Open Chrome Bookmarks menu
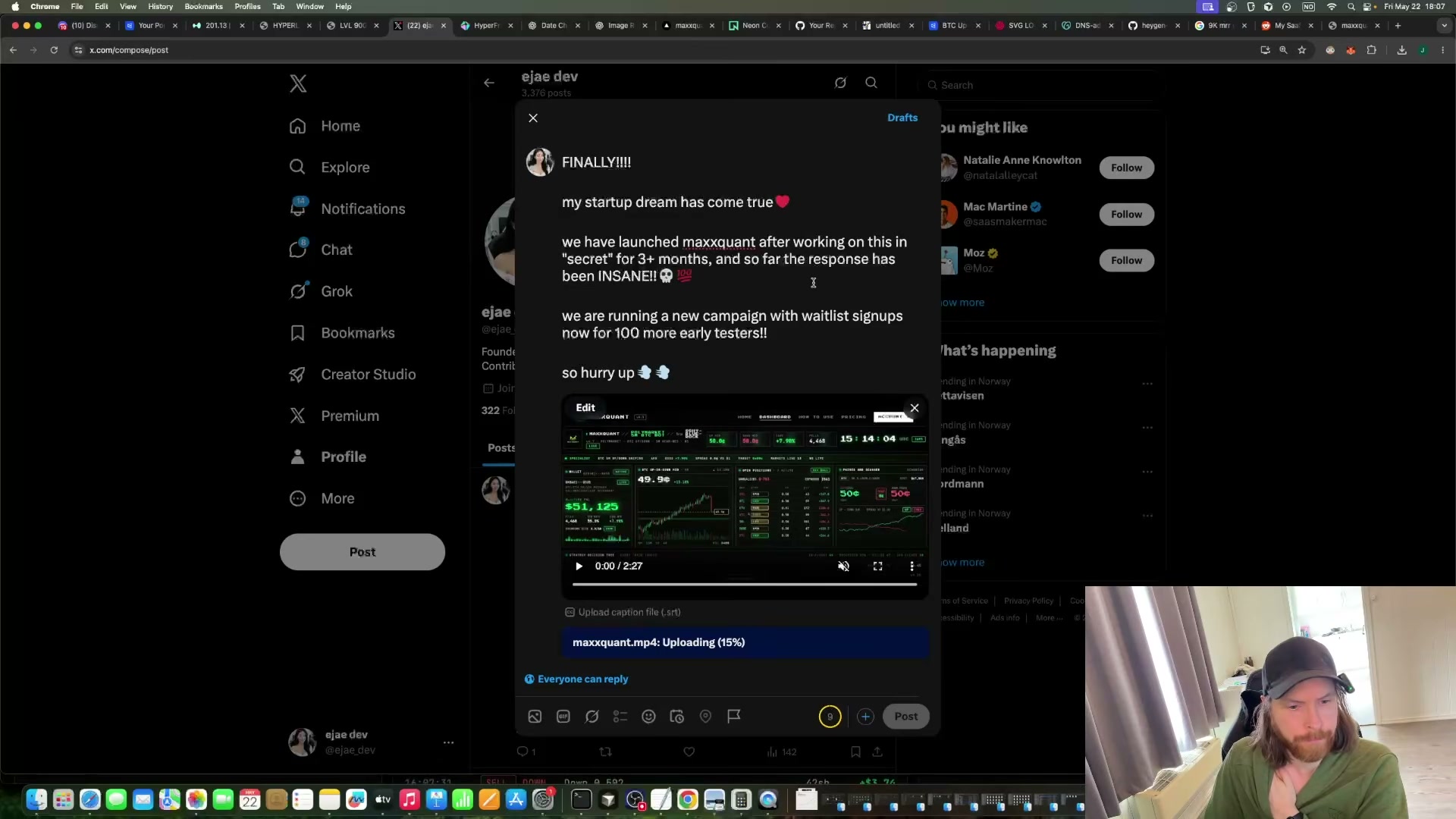 [204, 6]
